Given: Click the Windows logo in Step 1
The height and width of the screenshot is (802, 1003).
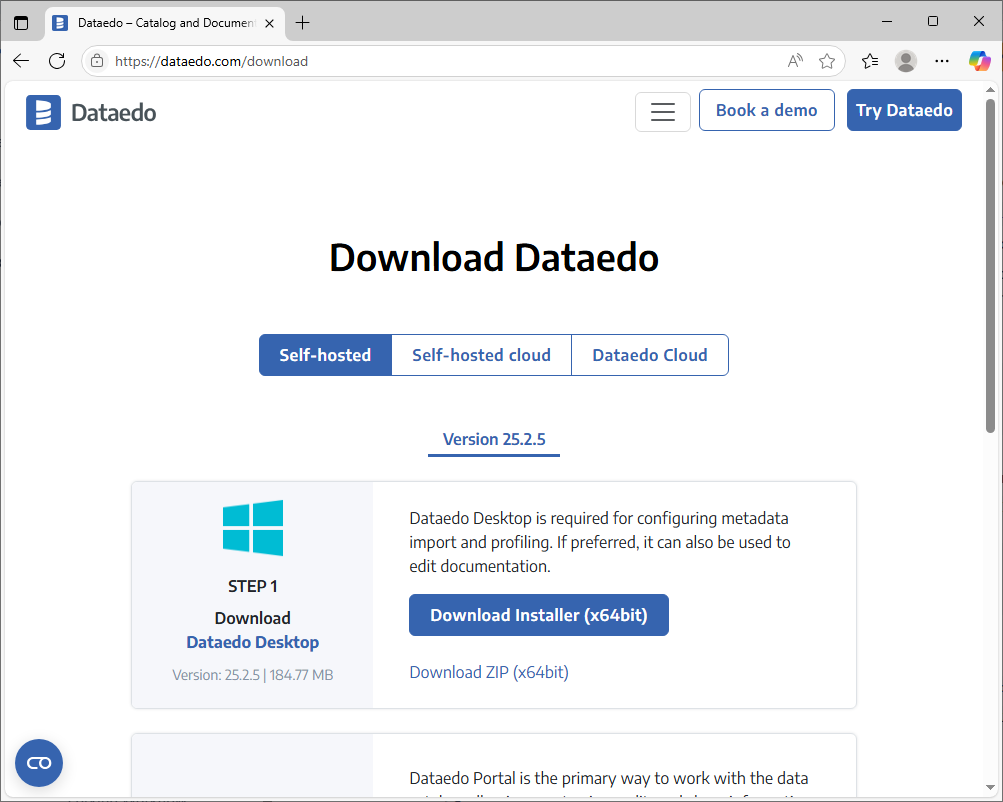Looking at the screenshot, I should pyautogui.click(x=253, y=528).
